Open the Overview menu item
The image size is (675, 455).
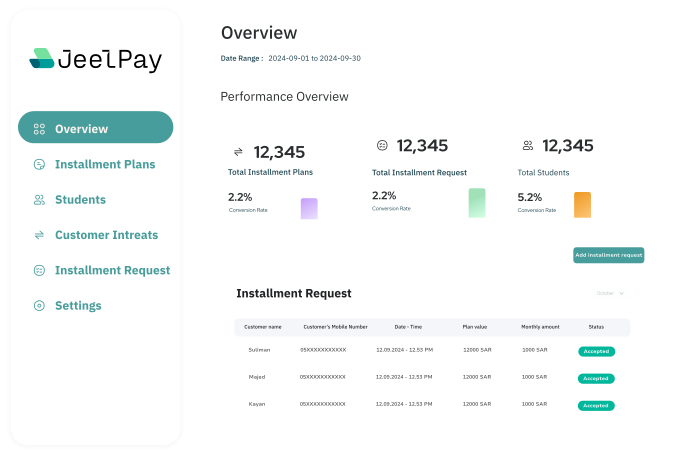click(x=96, y=127)
